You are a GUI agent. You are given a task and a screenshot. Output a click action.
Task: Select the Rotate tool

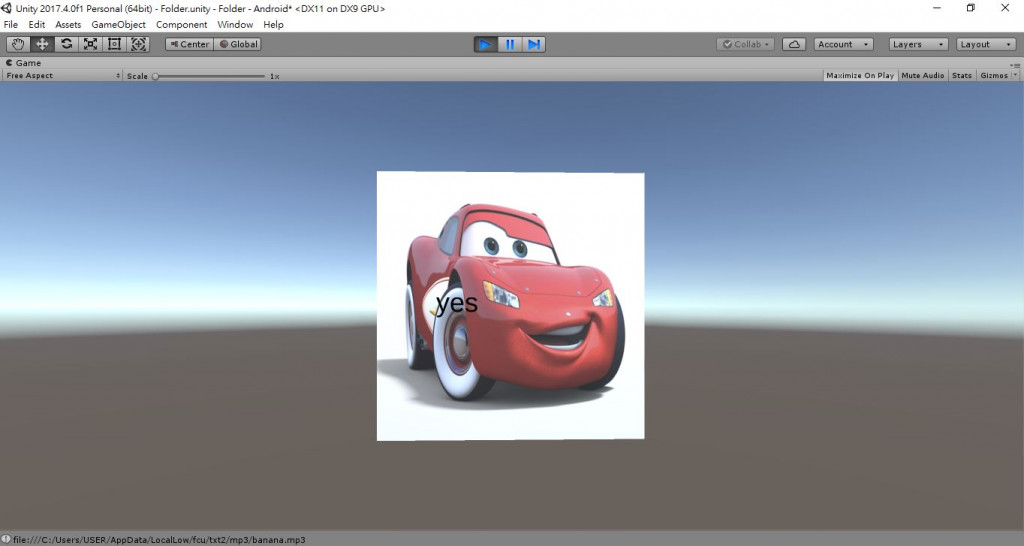66,44
